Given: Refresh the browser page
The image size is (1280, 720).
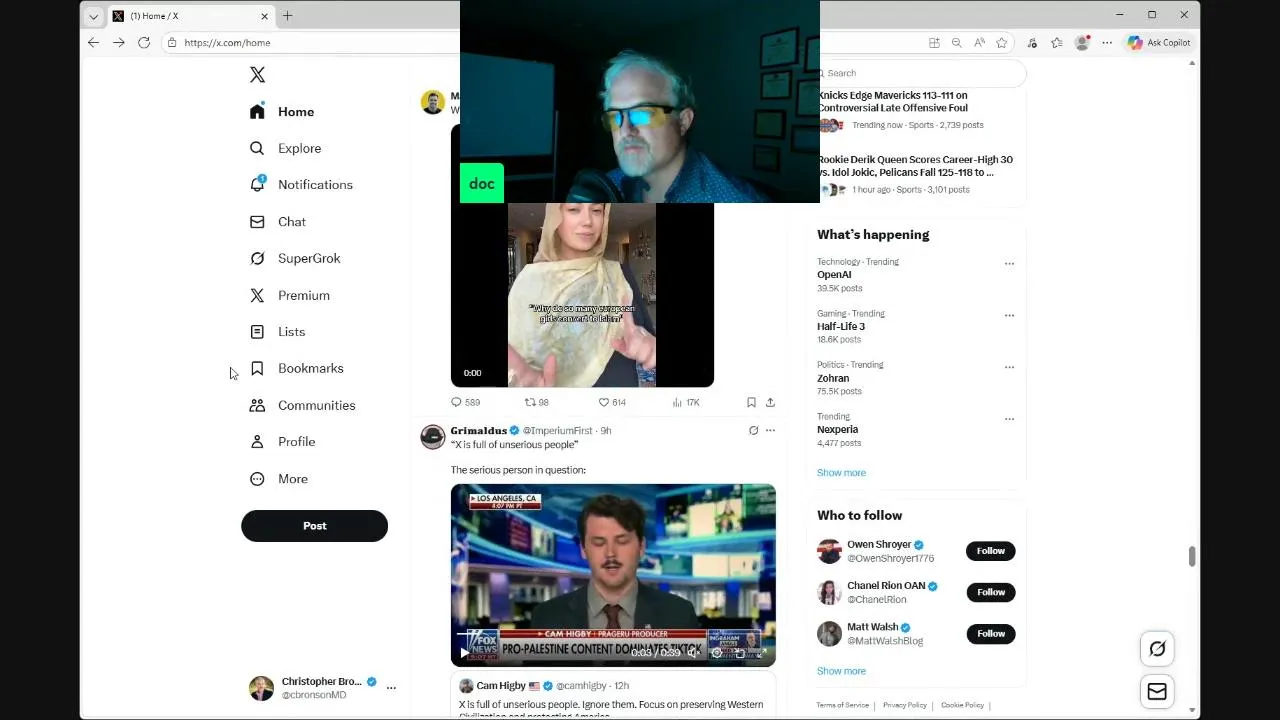Looking at the screenshot, I should (144, 43).
